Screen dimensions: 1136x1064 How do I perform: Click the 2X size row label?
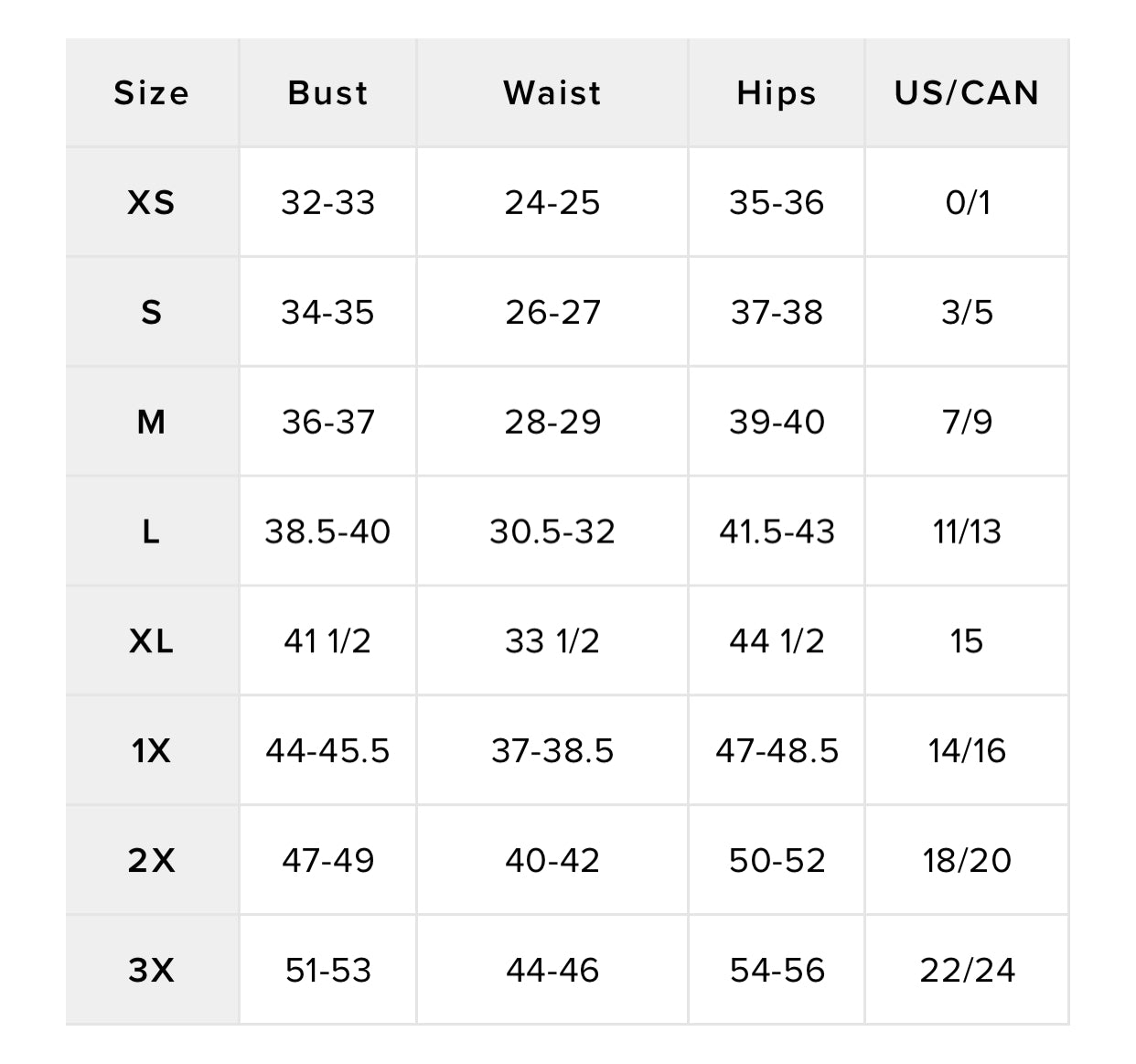click(x=152, y=861)
